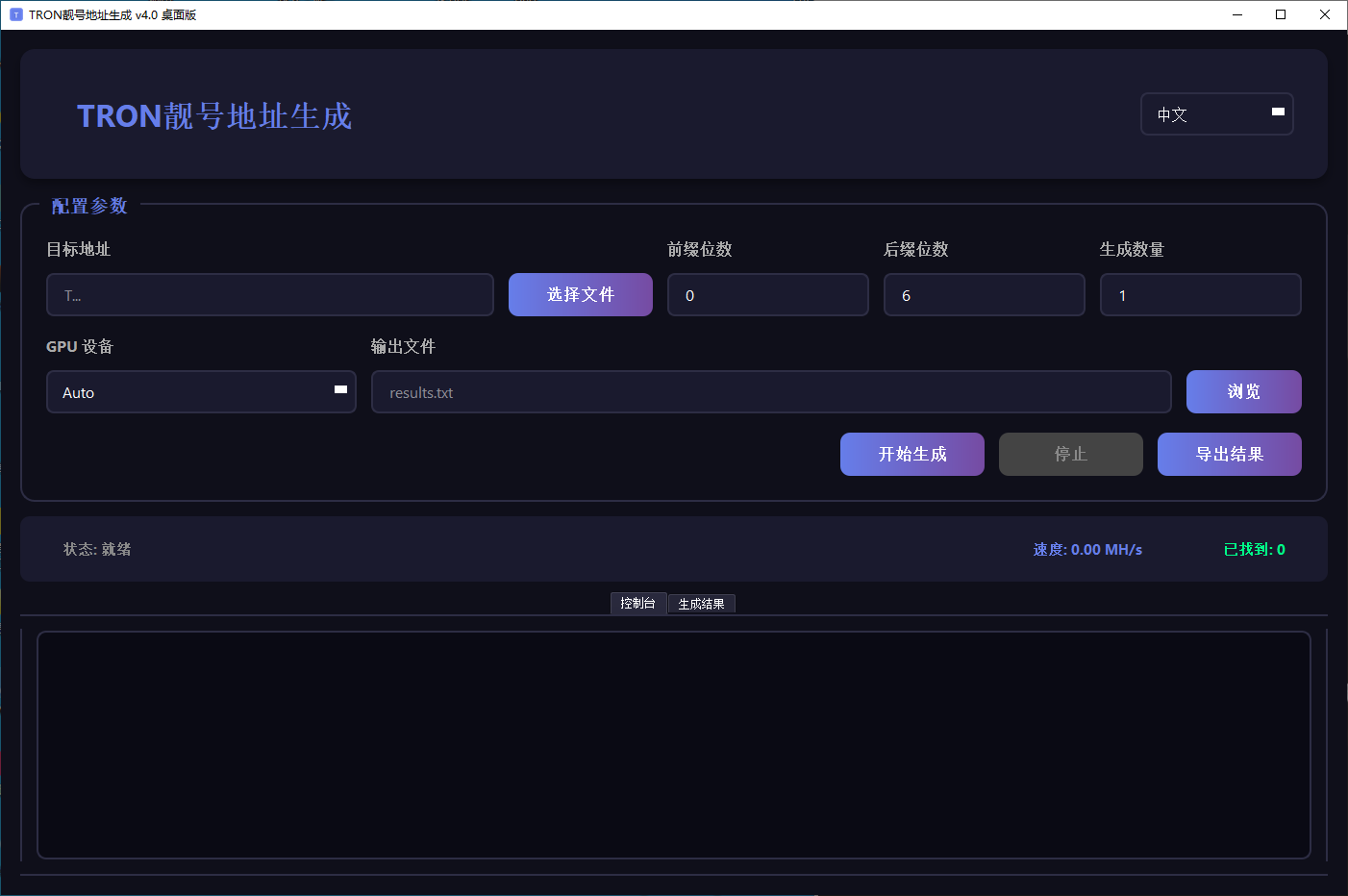1348x896 pixels.
Task: Export results with 导出结果 button
Action: [x=1230, y=455]
